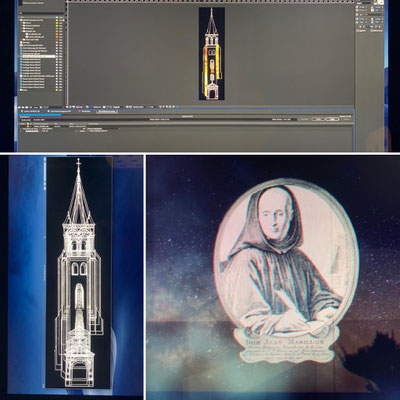This screenshot has height=400, width=400.
Task: Collapse the topmost folder in the Project list
Action: [19, 20]
